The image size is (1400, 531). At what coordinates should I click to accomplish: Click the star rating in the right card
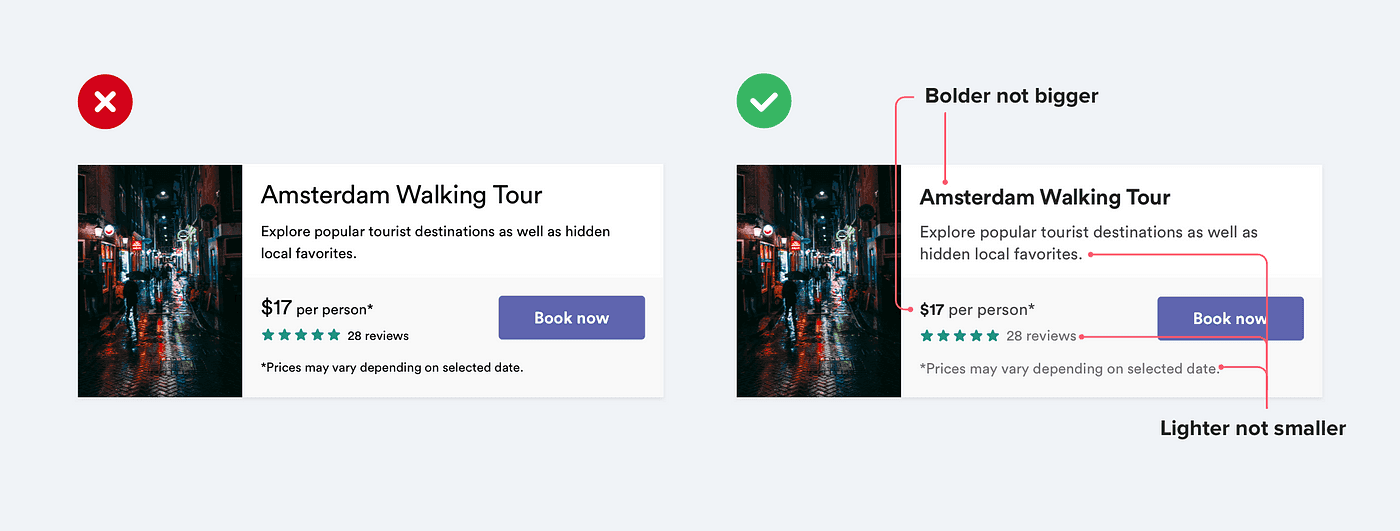960,336
